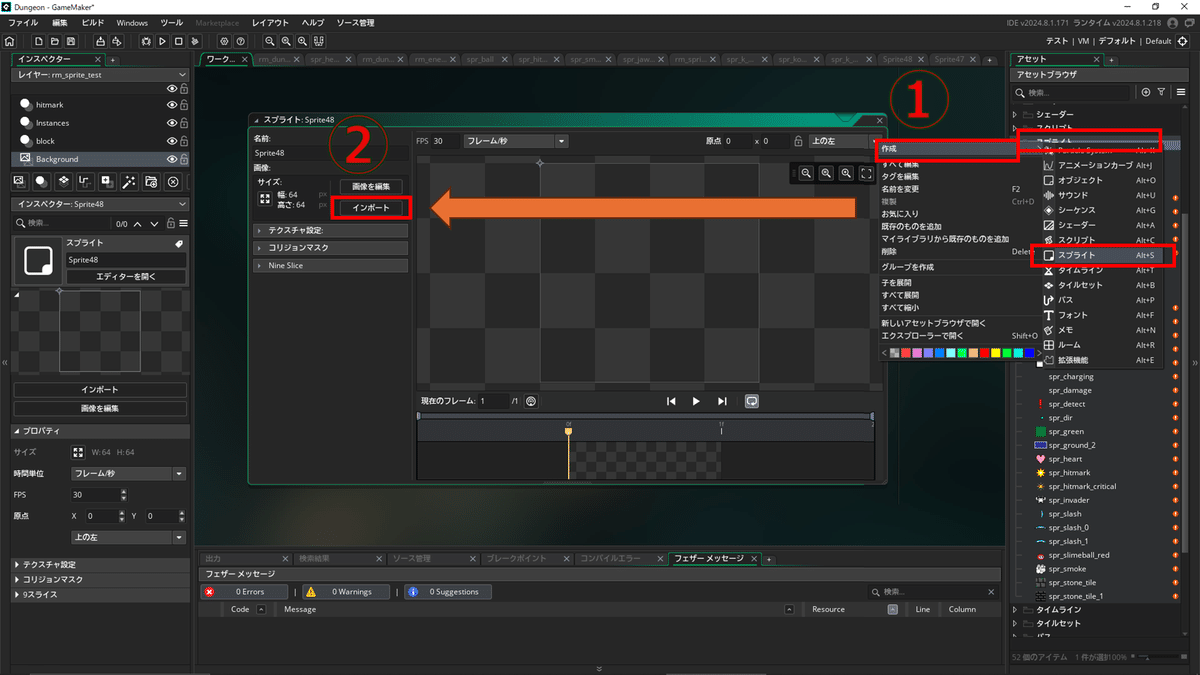Lock the Instances layer
This screenshot has height=675, width=1200.
click(x=184, y=123)
